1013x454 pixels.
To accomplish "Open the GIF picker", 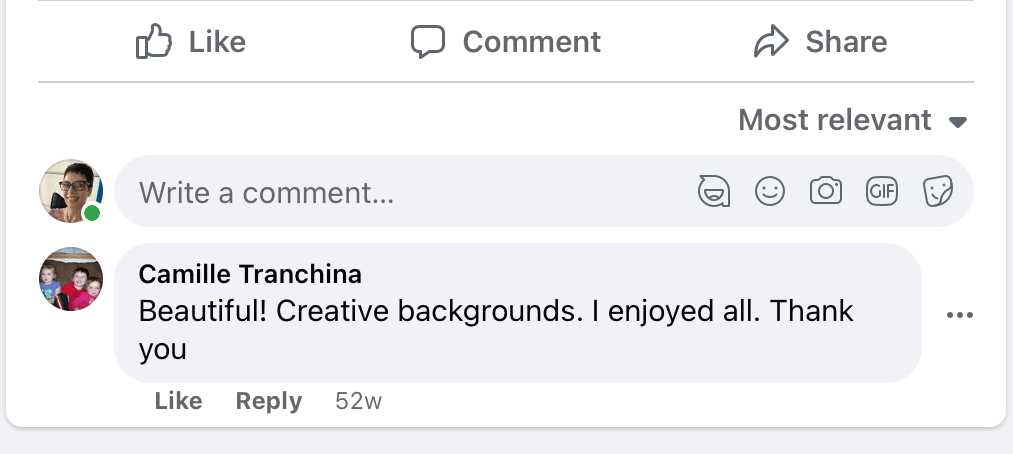I will pyautogui.click(x=881, y=190).
